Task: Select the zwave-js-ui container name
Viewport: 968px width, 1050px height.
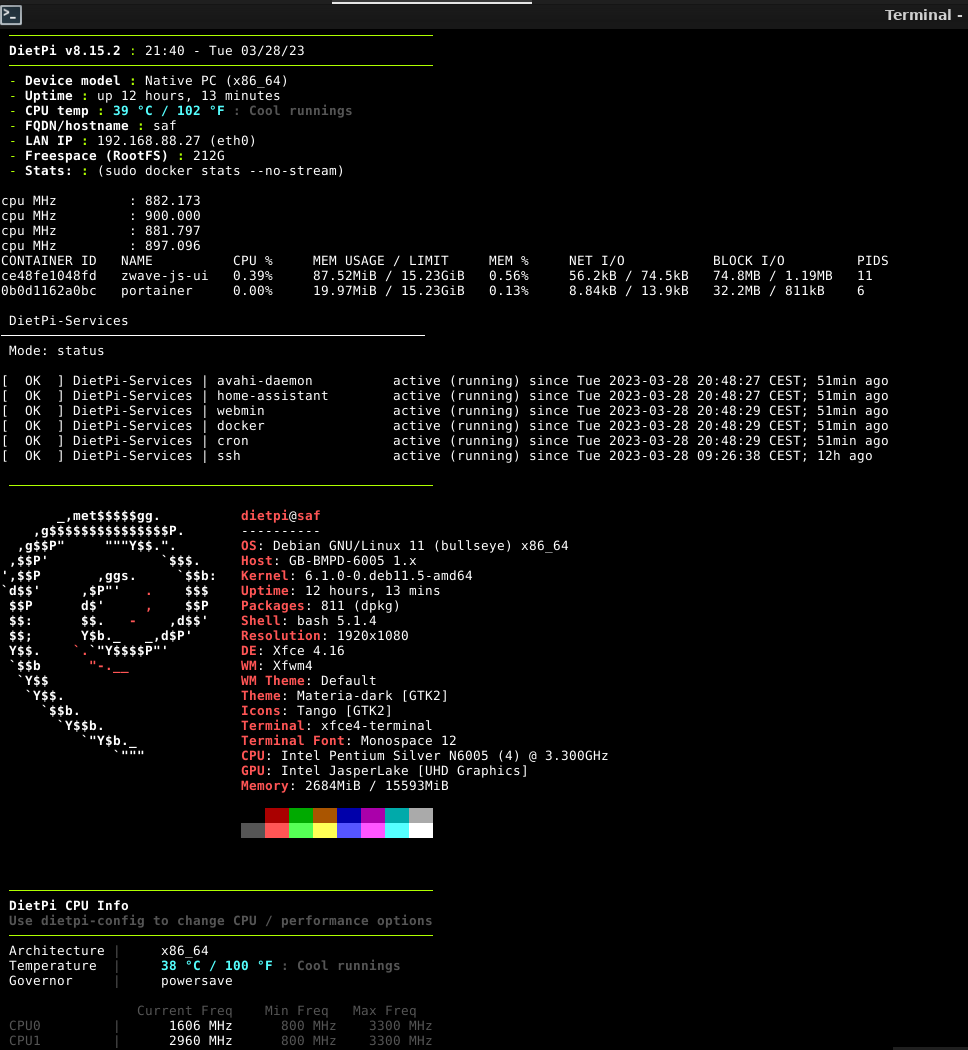Action: (164, 276)
